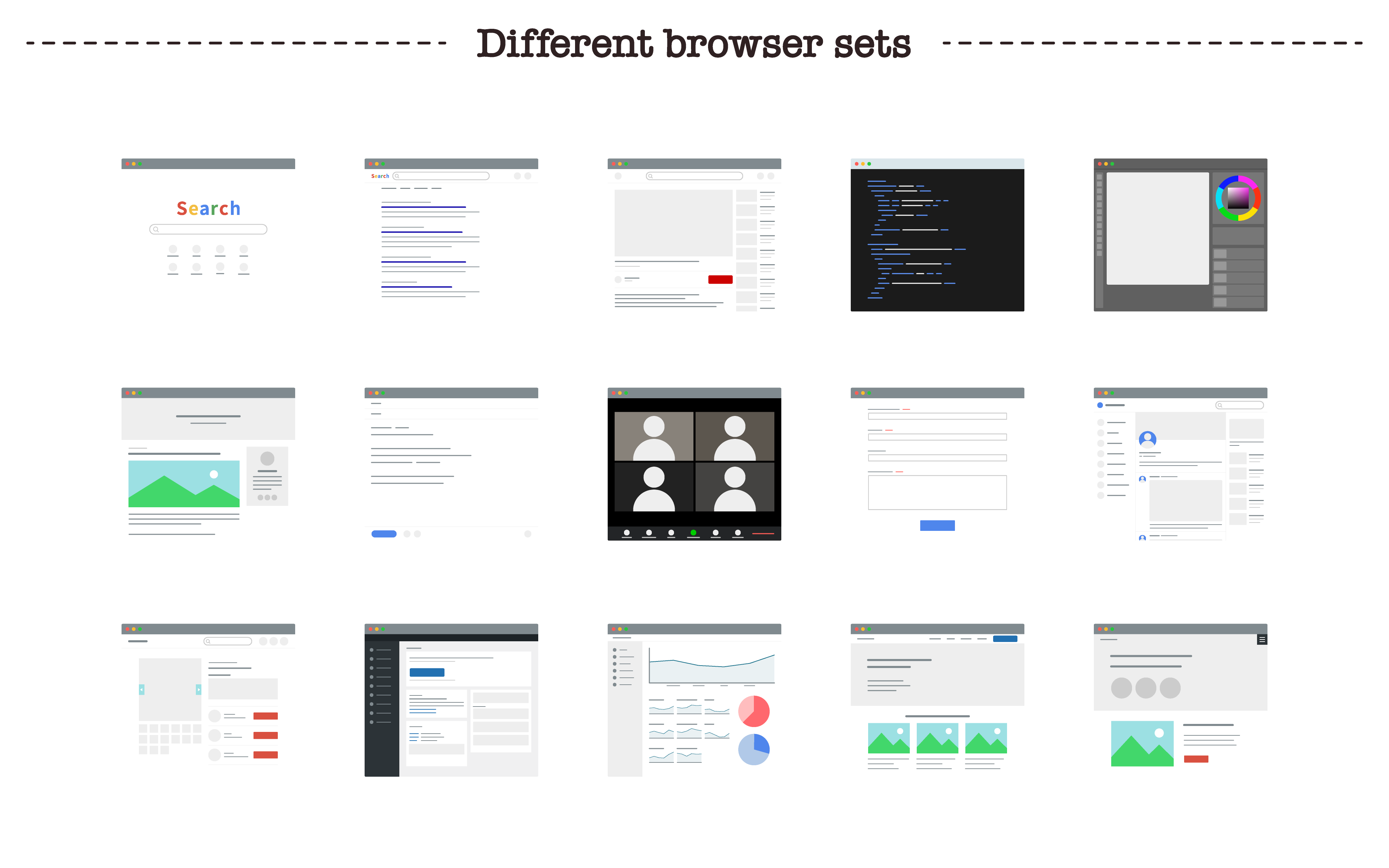Click the blue button in the admin dashboard panel
This screenshot has height=868, width=1389.
[426, 672]
